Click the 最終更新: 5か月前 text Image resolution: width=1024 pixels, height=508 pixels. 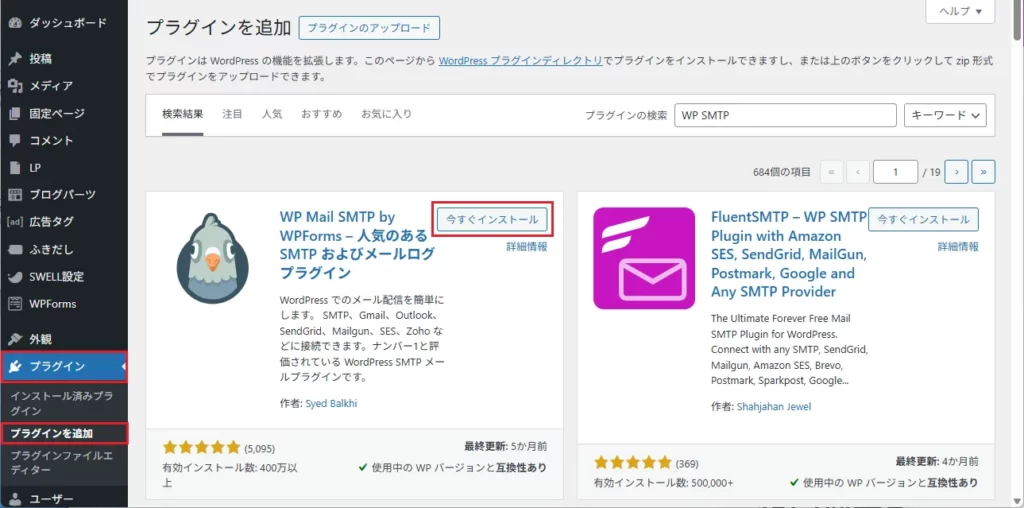506,447
